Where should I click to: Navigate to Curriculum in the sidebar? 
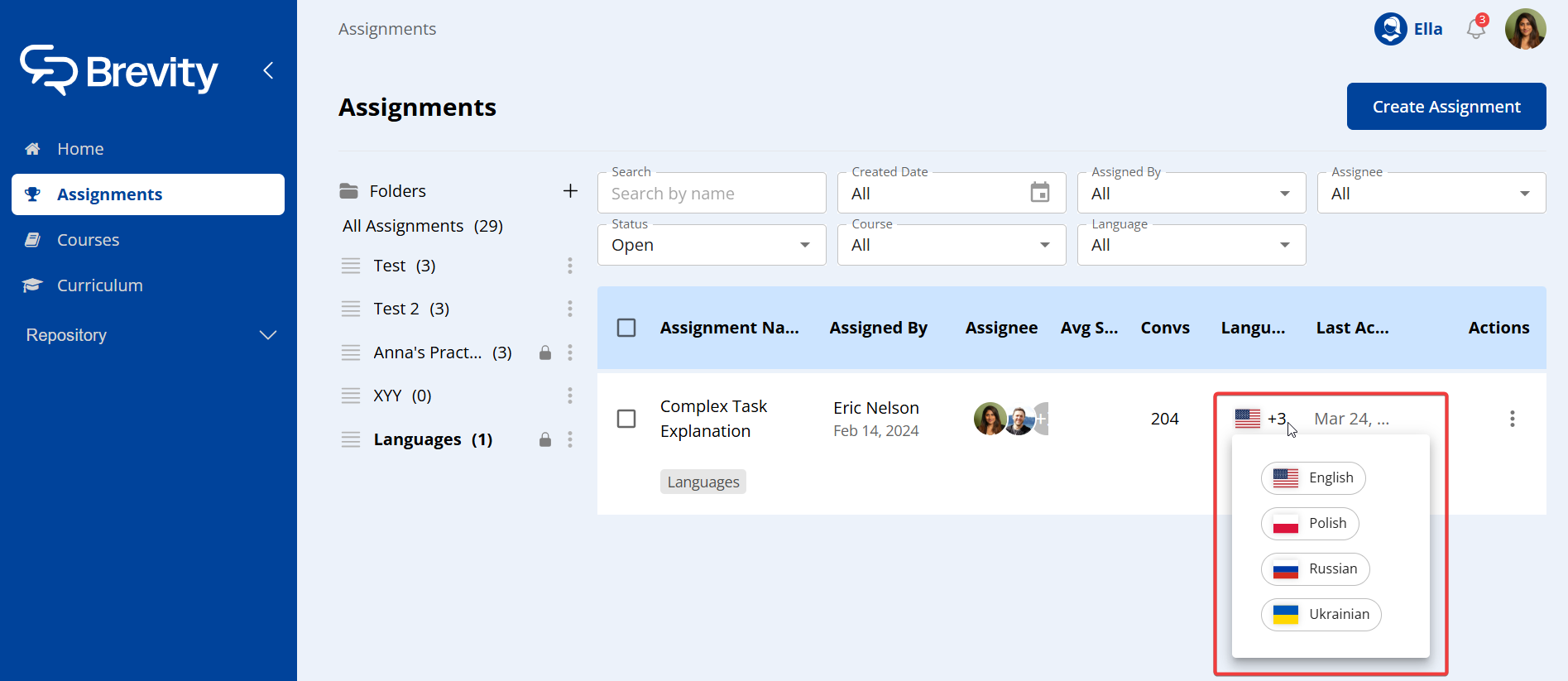[x=99, y=285]
